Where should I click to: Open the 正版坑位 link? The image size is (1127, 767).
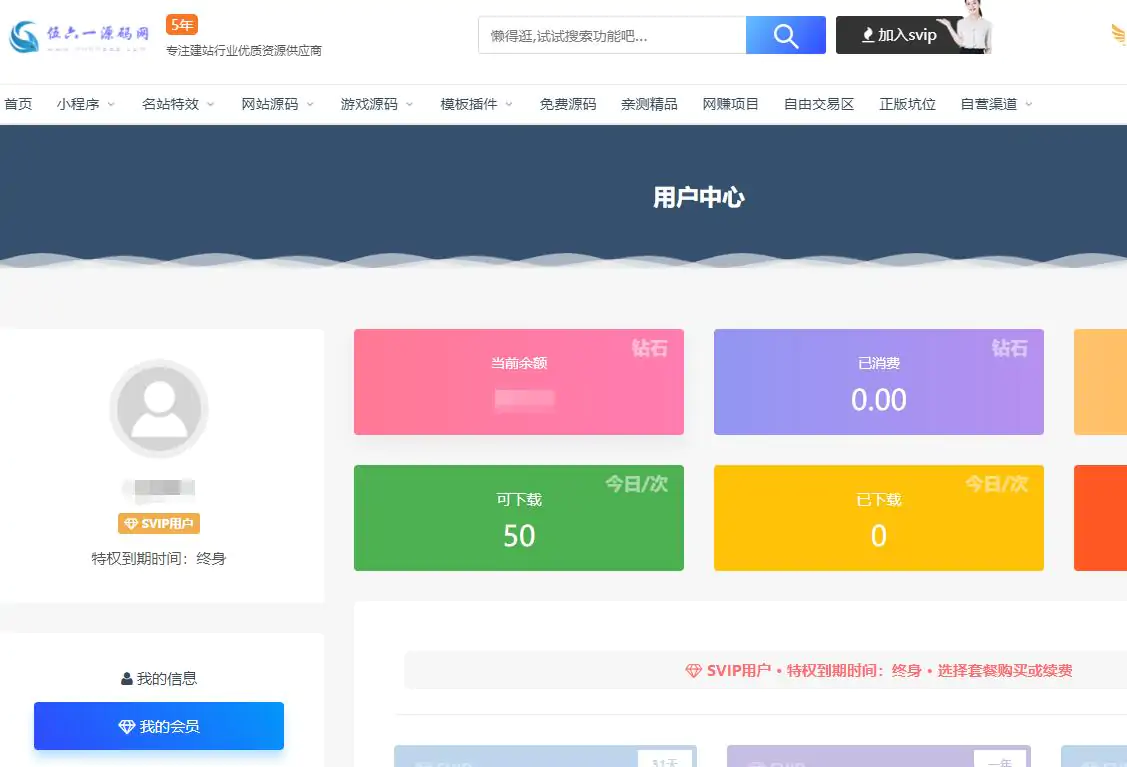[907, 104]
